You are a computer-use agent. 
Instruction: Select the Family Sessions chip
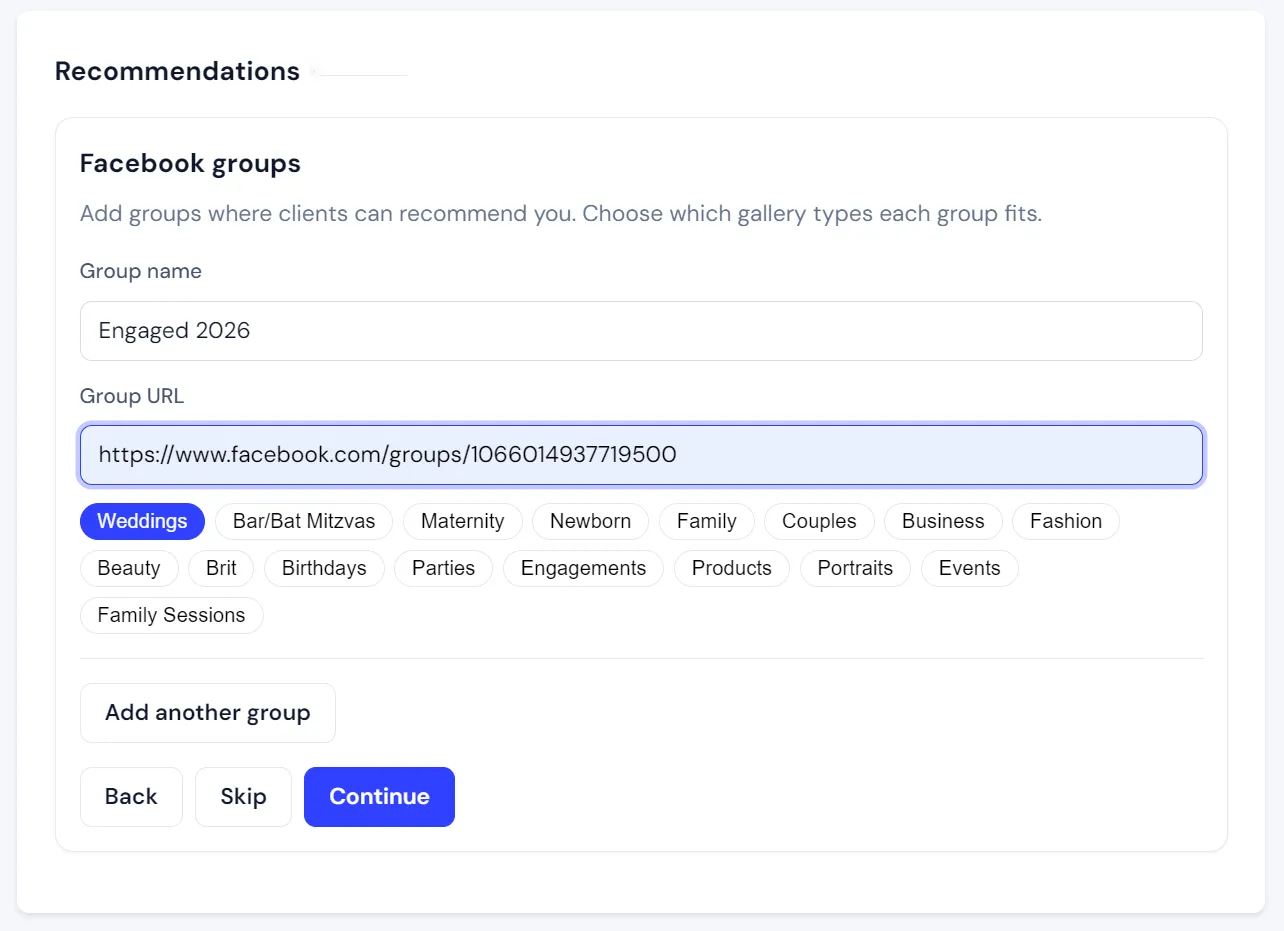coord(171,615)
